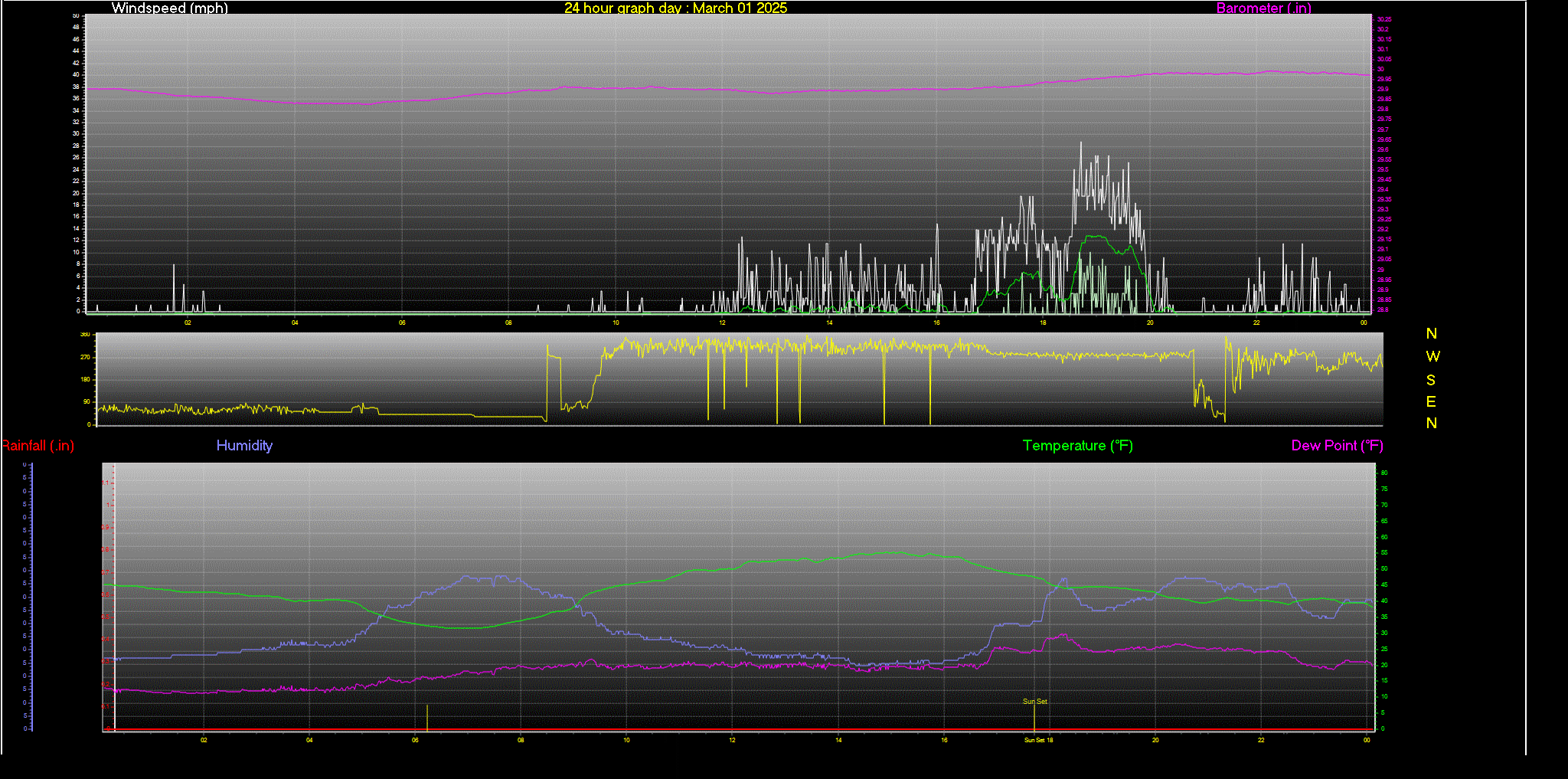This screenshot has width=1568, height=779.
Task: Click the '18' hour tick under the windspeed chart
Action: coord(1043,322)
